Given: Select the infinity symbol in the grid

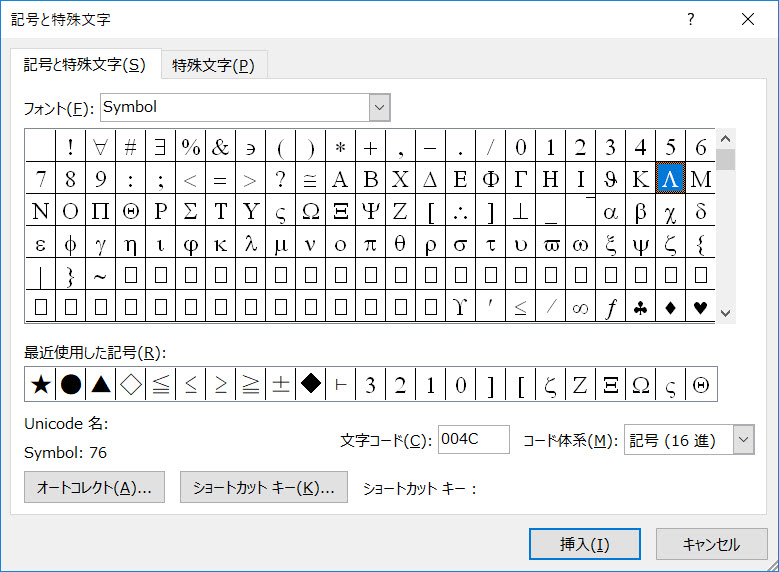Looking at the screenshot, I should pyautogui.click(x=580, y=308).
